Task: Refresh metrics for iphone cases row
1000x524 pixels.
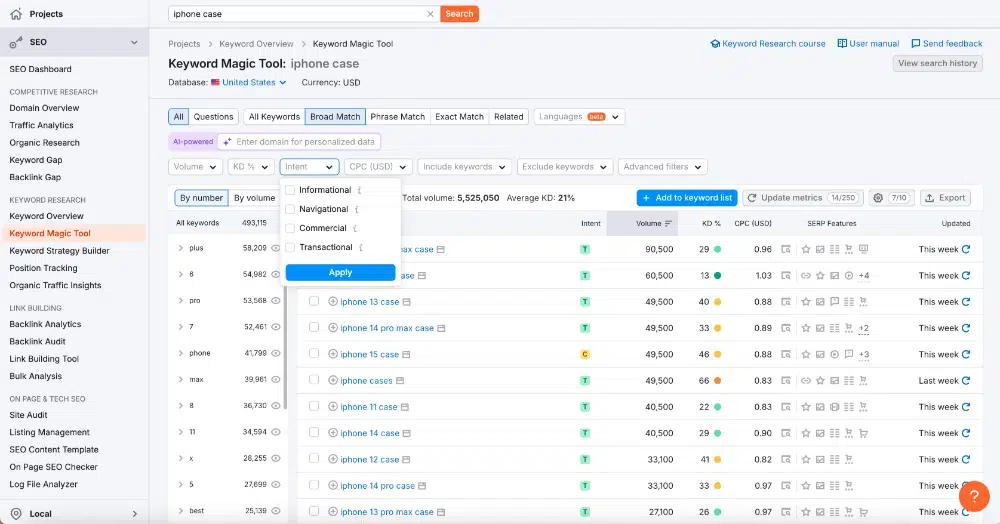Action: coord(966,381)
